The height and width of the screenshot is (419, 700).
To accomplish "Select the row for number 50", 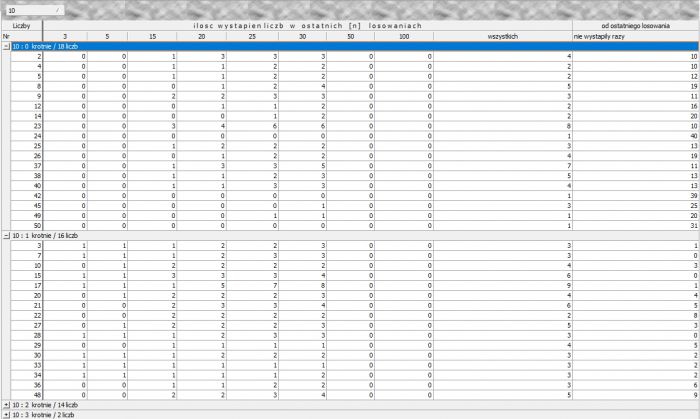I will (354, 226).
